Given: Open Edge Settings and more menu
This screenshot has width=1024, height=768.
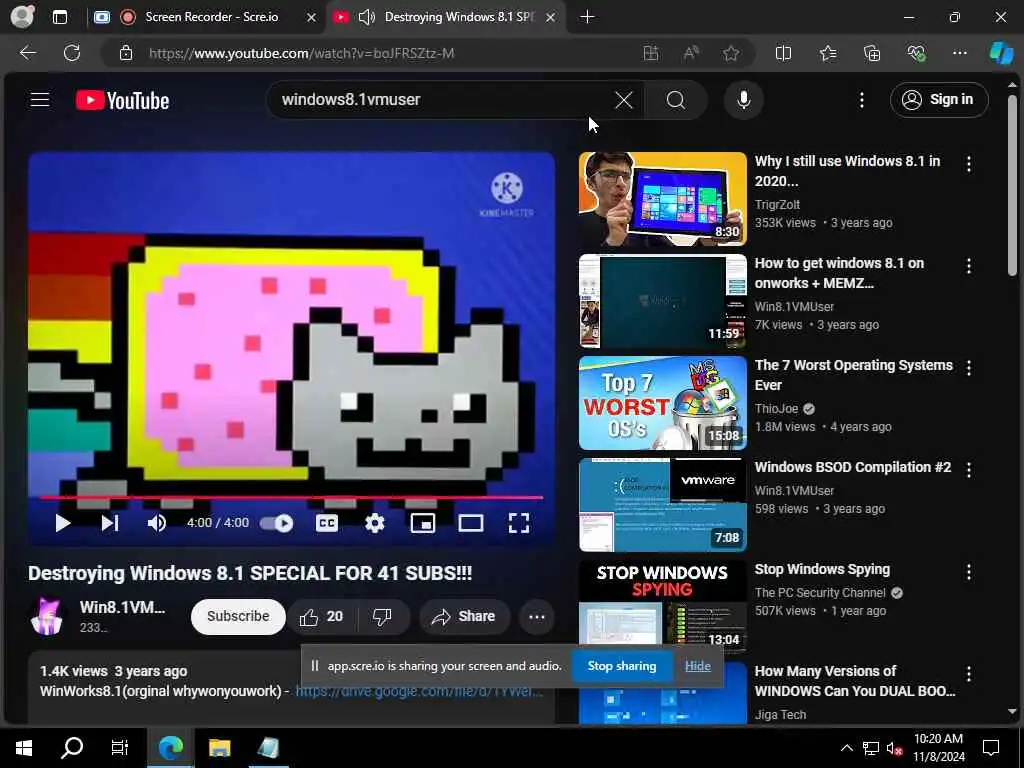Looking at the screenshot, I should [x=959, y=53].
